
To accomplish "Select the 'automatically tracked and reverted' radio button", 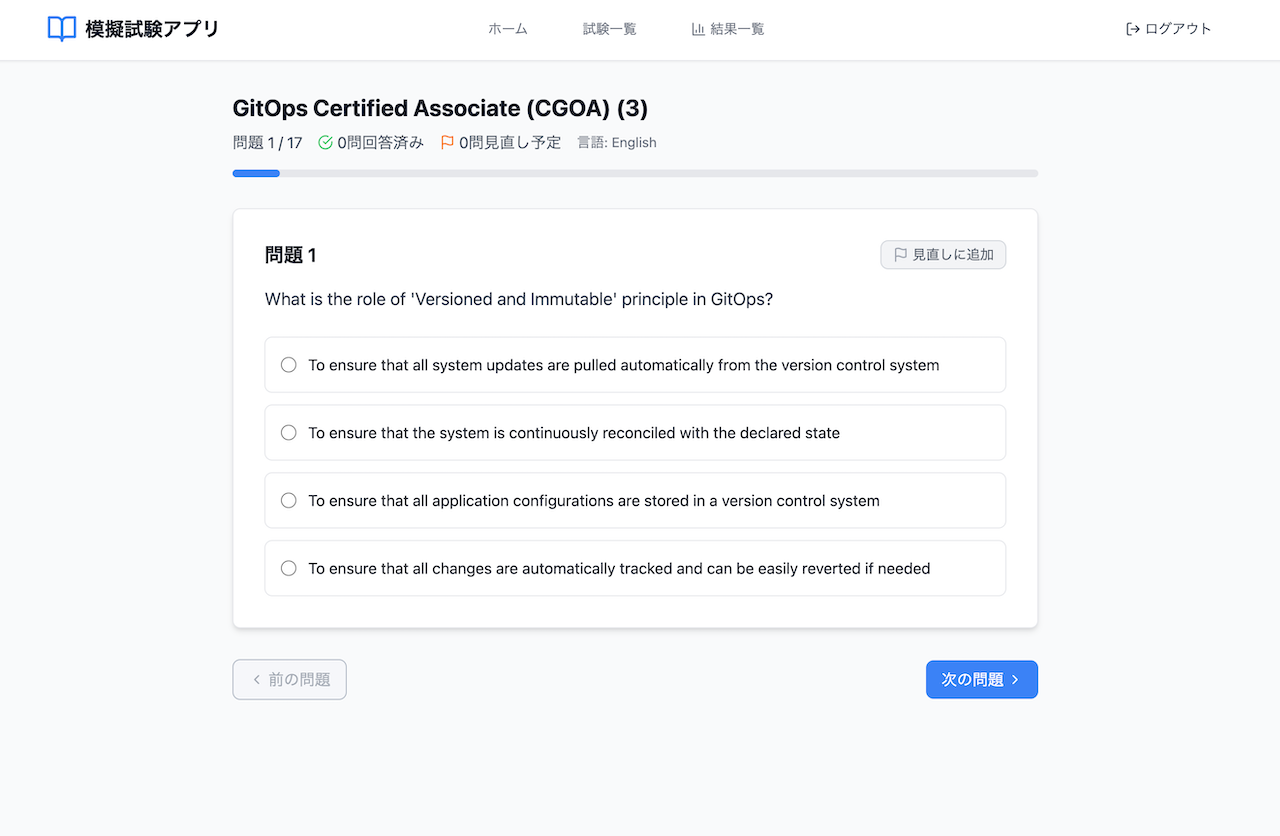I will (289, 569).
